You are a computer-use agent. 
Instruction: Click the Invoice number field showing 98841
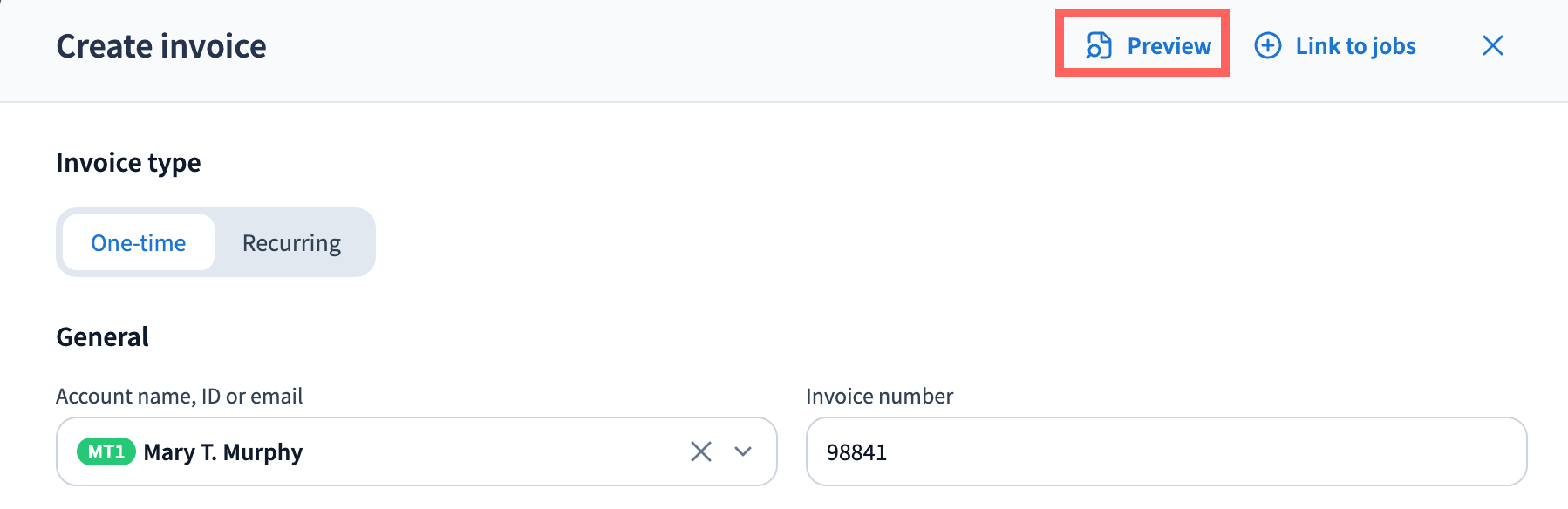coord(1165,451)
